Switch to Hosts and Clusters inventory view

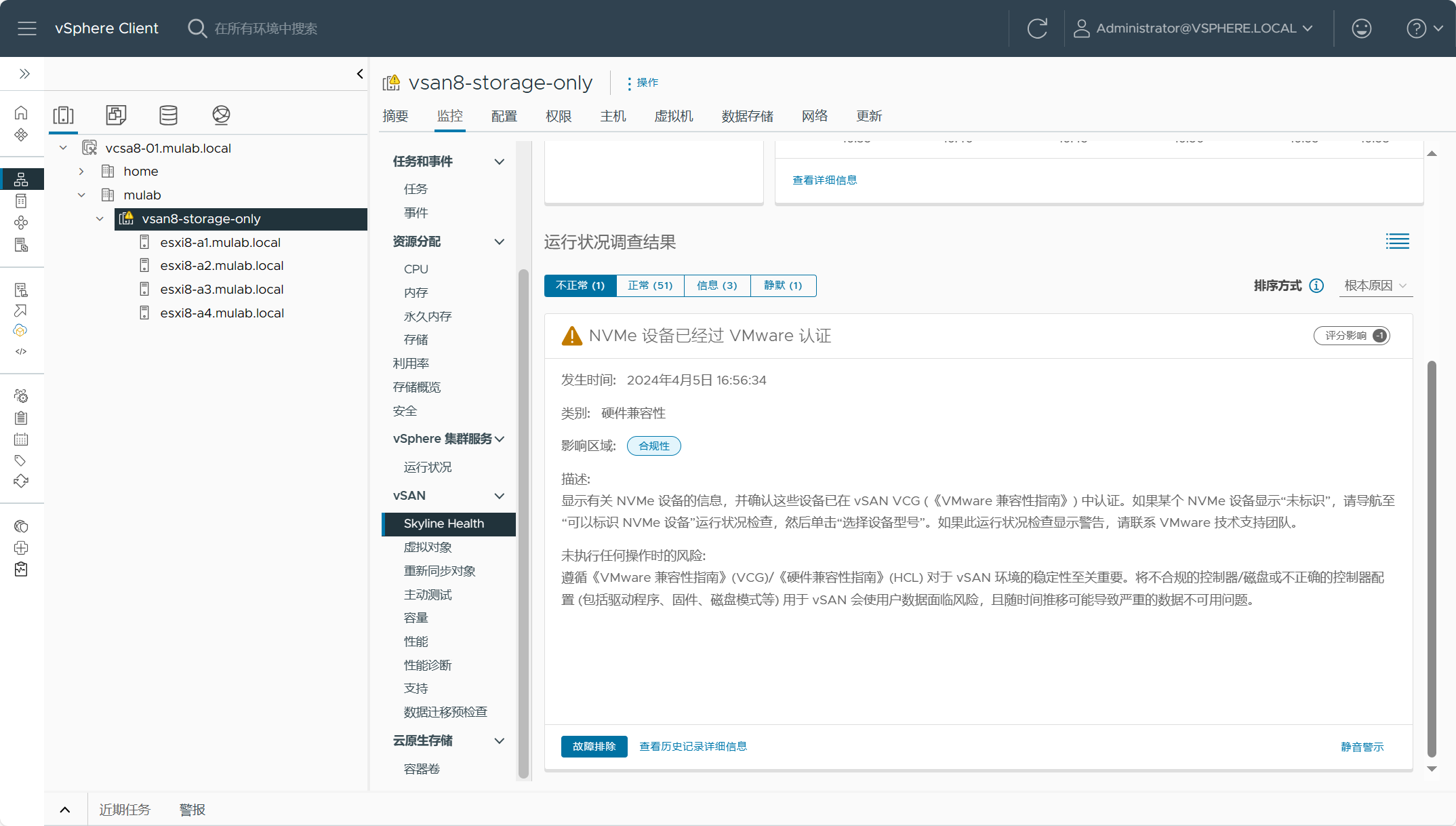coord(64,115)
